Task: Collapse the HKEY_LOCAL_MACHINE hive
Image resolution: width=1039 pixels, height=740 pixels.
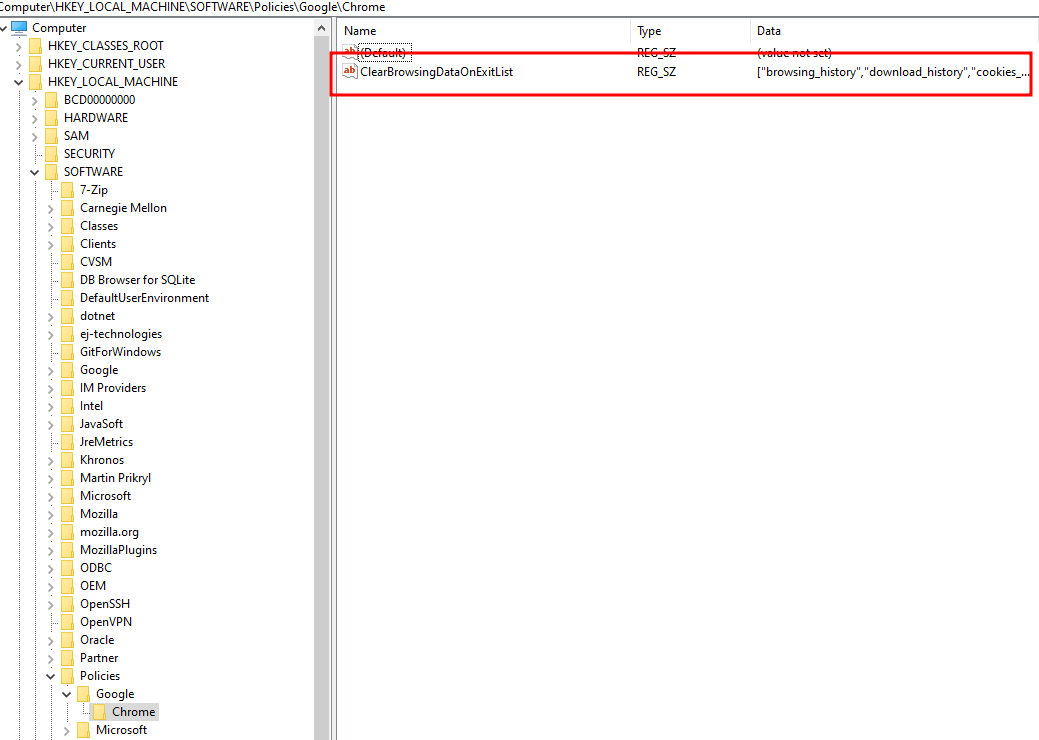Action: point(19,82)
